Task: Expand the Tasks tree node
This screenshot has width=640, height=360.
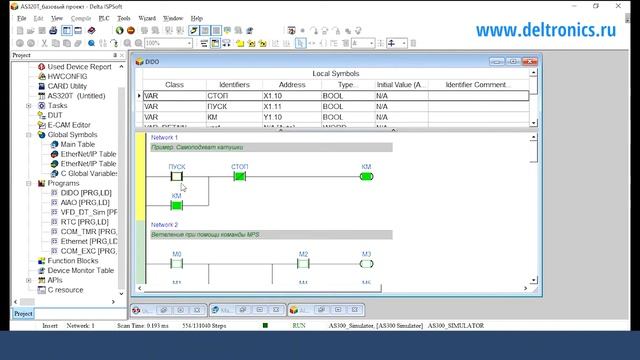Action: click(x=29, y=106)
